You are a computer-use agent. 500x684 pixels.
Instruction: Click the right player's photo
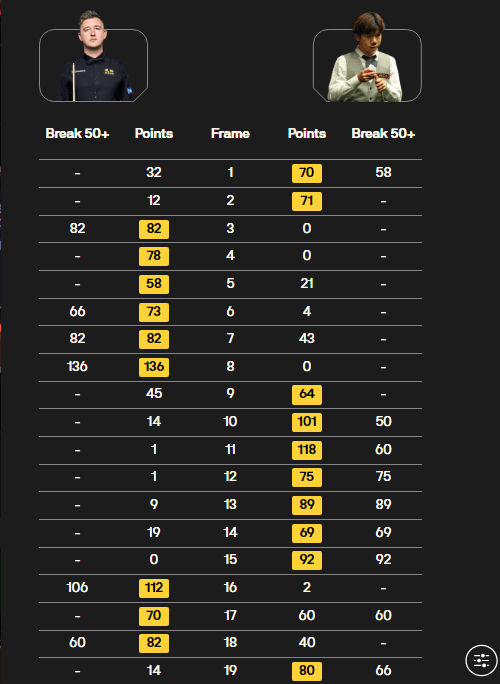point(367,58)
